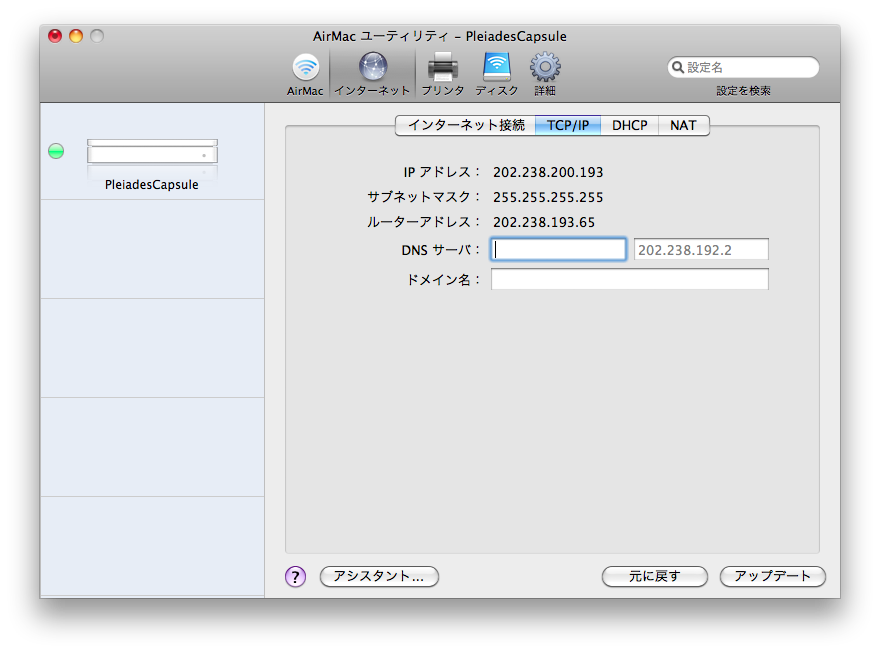This screenshot has width=880, height=653.
Task: Click the 元に戻す revert button
Action: 654,576
